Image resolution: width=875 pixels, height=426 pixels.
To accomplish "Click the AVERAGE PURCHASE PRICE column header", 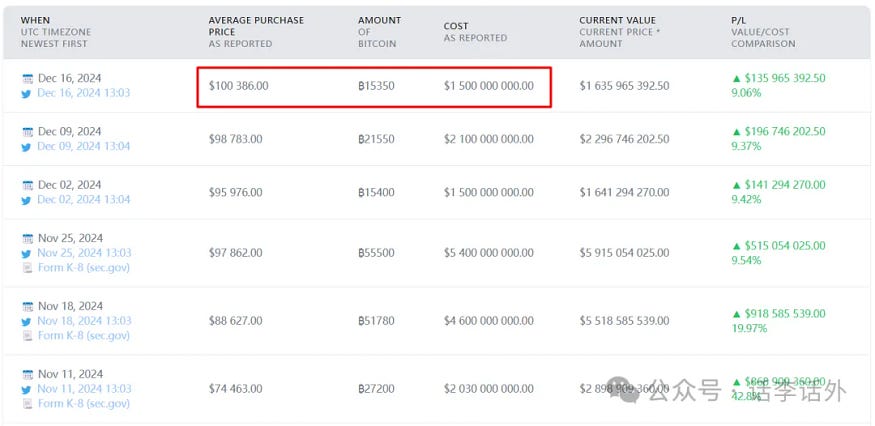I will point(256,26).
